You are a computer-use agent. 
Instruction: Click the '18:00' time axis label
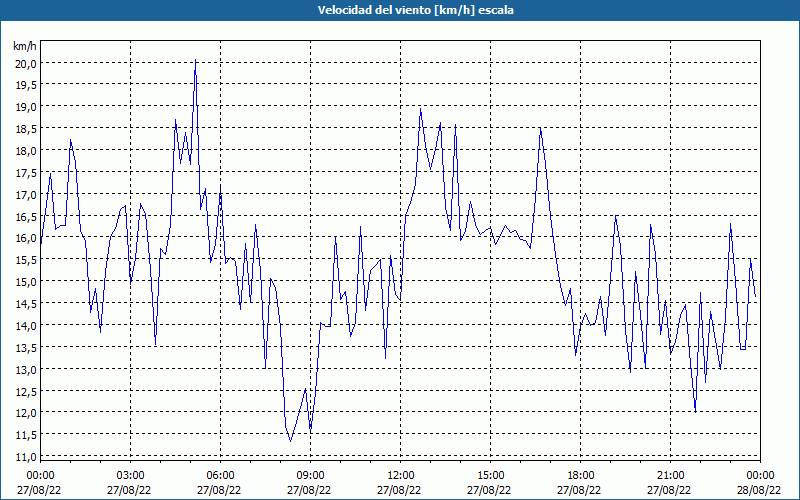click(581, 476)
